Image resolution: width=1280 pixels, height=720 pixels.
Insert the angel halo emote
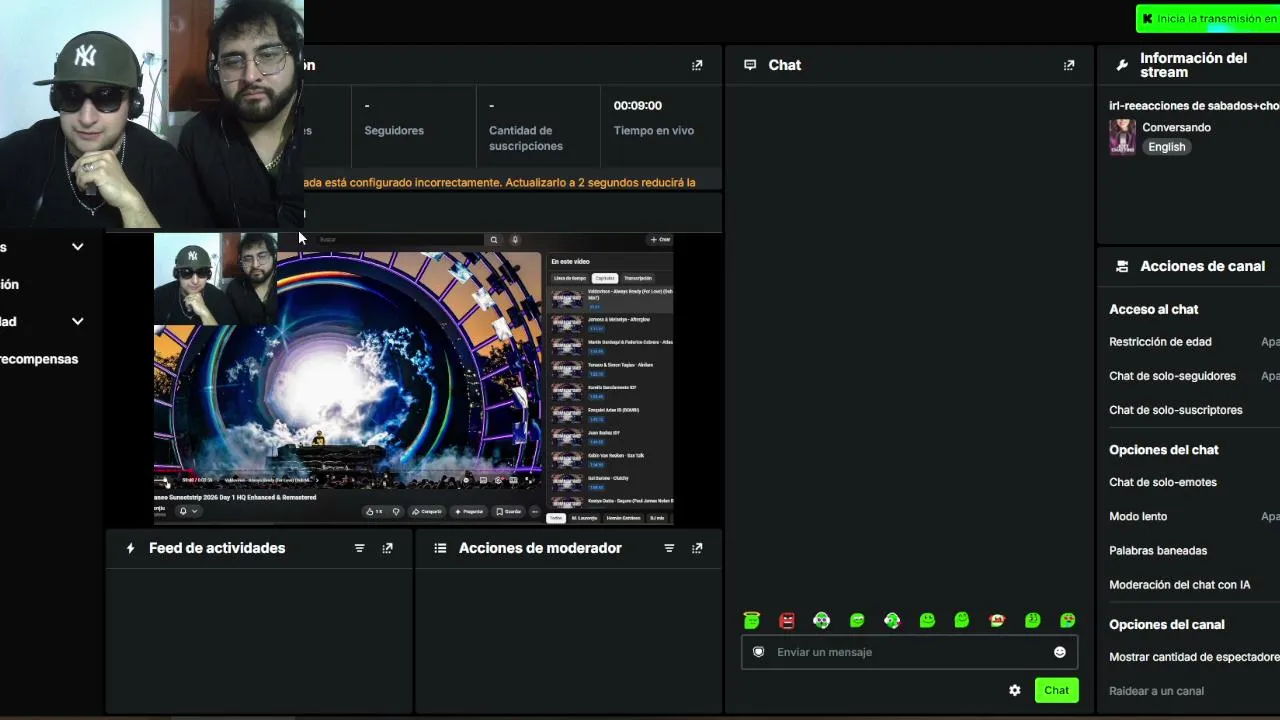coord(752,620)
